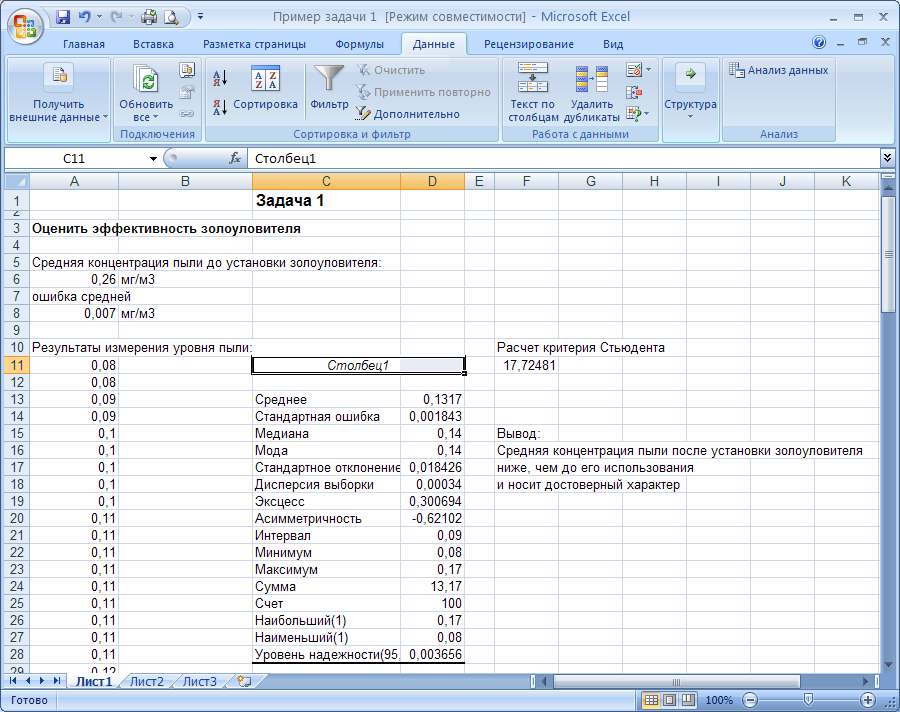Switch to Page Layout view in status bar
This screenshot has width=900, height=712.
[x=669, y=700]
